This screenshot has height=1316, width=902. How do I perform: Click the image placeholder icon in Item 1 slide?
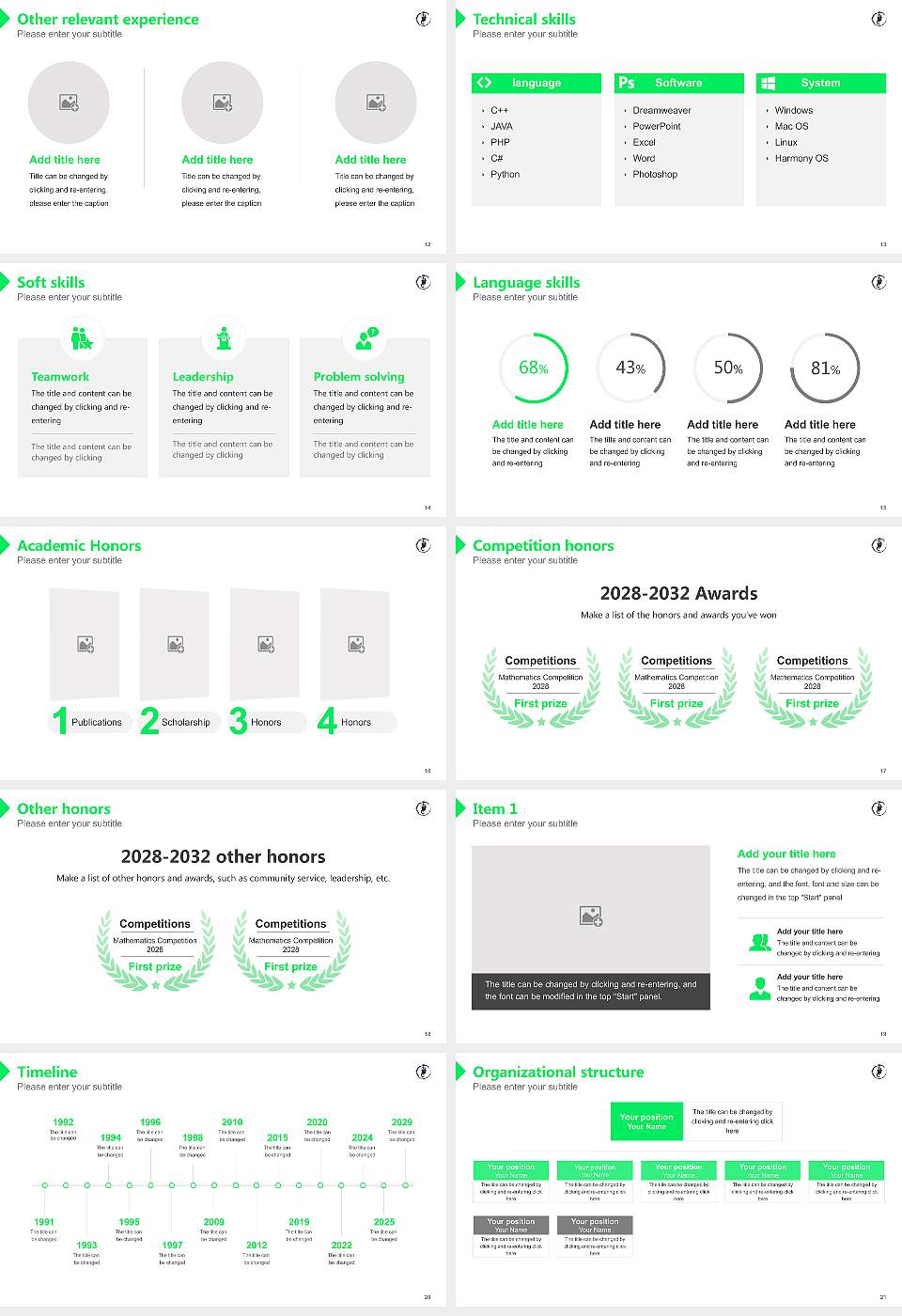pos(591,916)
